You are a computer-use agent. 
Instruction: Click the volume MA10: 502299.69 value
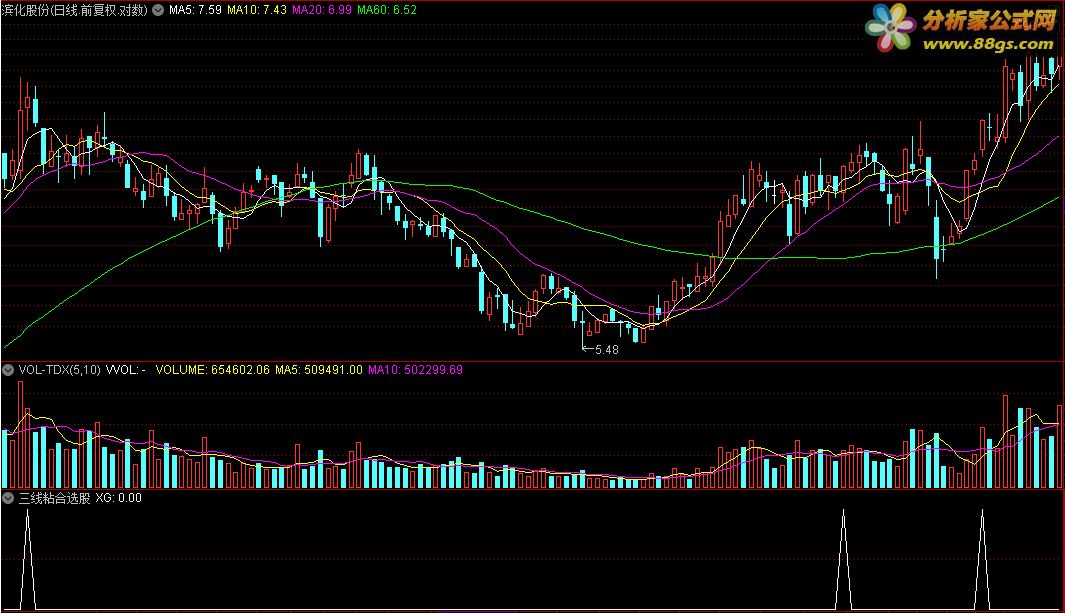(415, 370)
